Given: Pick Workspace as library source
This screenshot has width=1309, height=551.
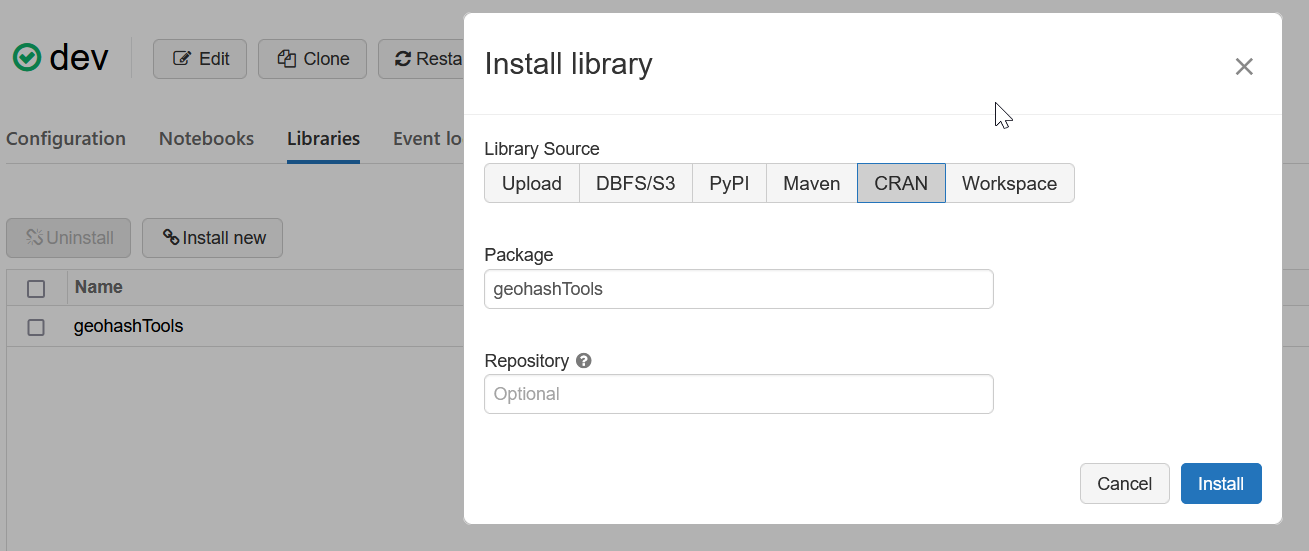Looking at the screenshot, I should [x=1009, y=184].
